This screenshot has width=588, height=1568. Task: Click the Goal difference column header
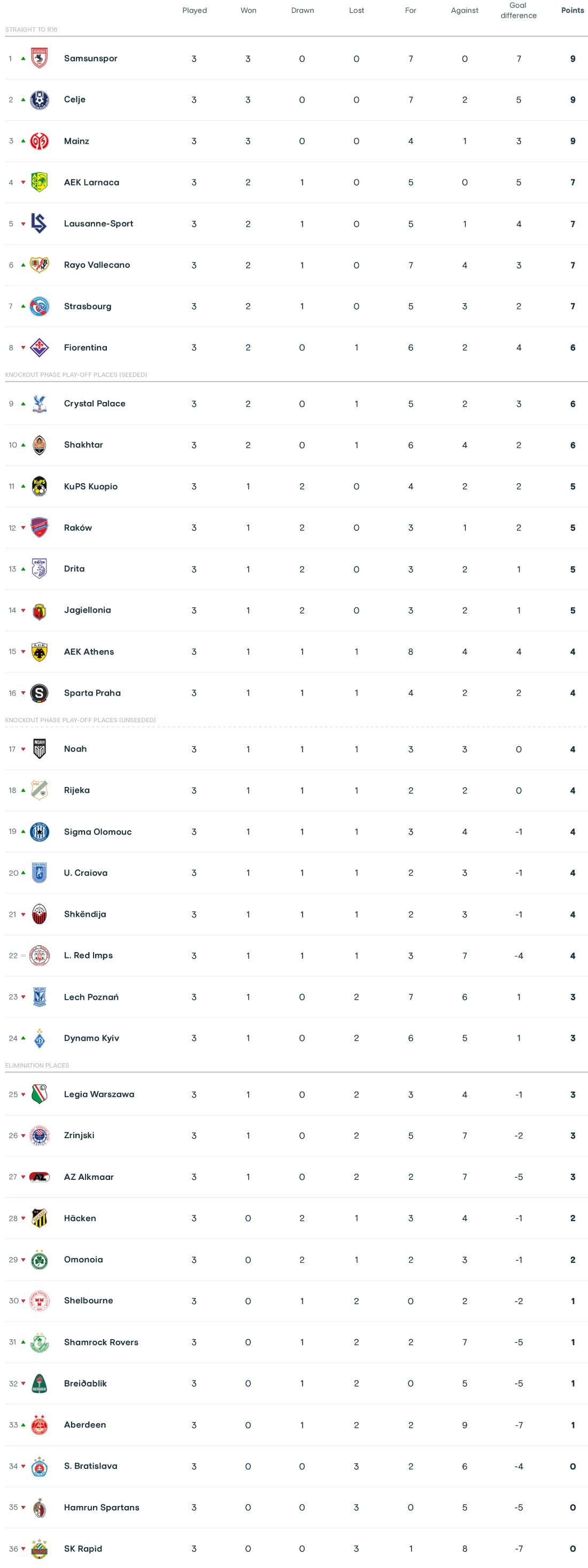(518, 10)
